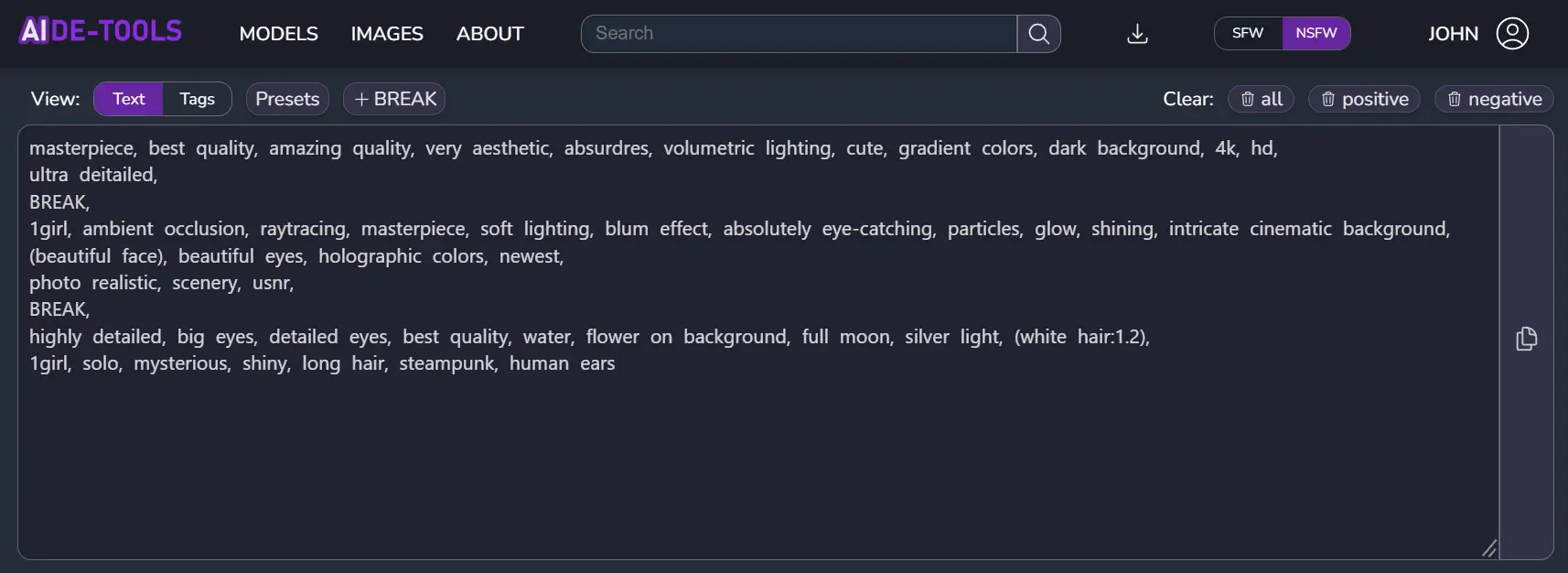Click the trash icon on the 'all' button
Viewport: 1568px width, 573px height.
click(1247, 99)
